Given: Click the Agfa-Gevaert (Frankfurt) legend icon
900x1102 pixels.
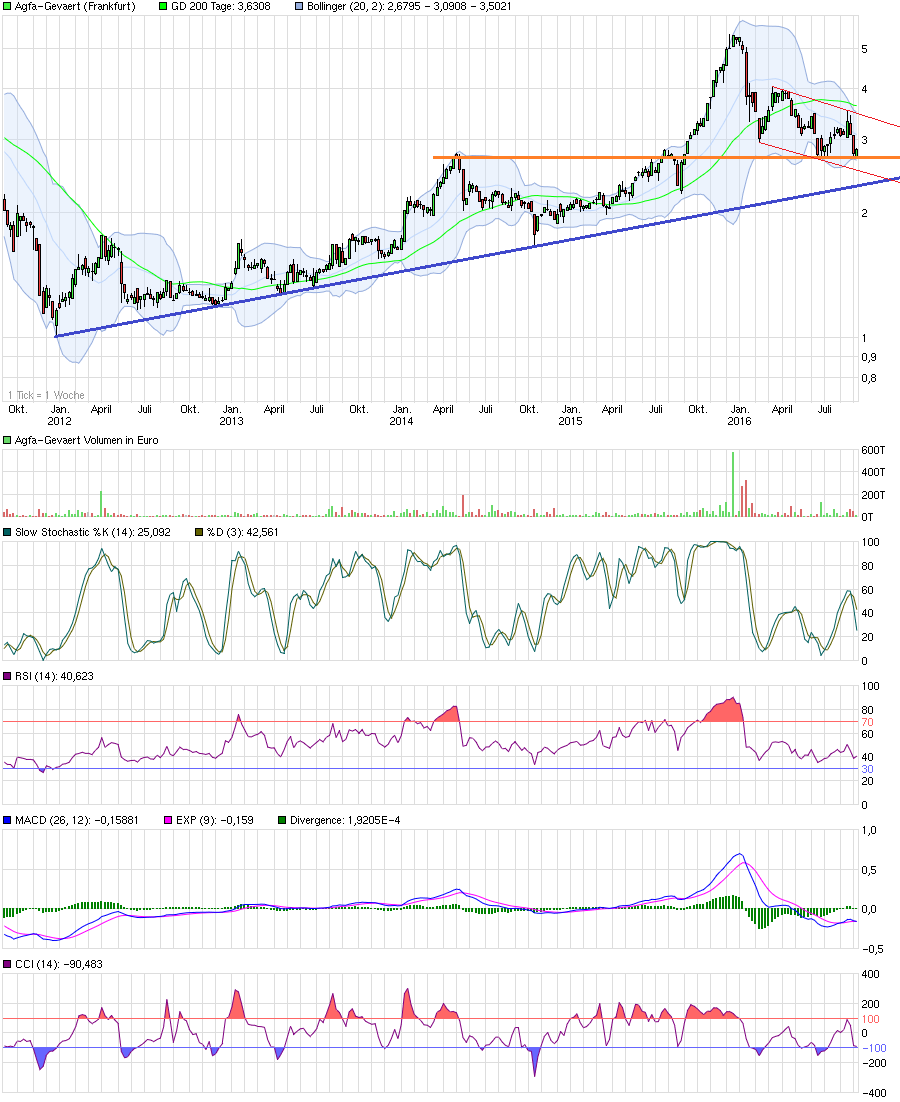Looking at the screenshot, I should click(6, 6).
